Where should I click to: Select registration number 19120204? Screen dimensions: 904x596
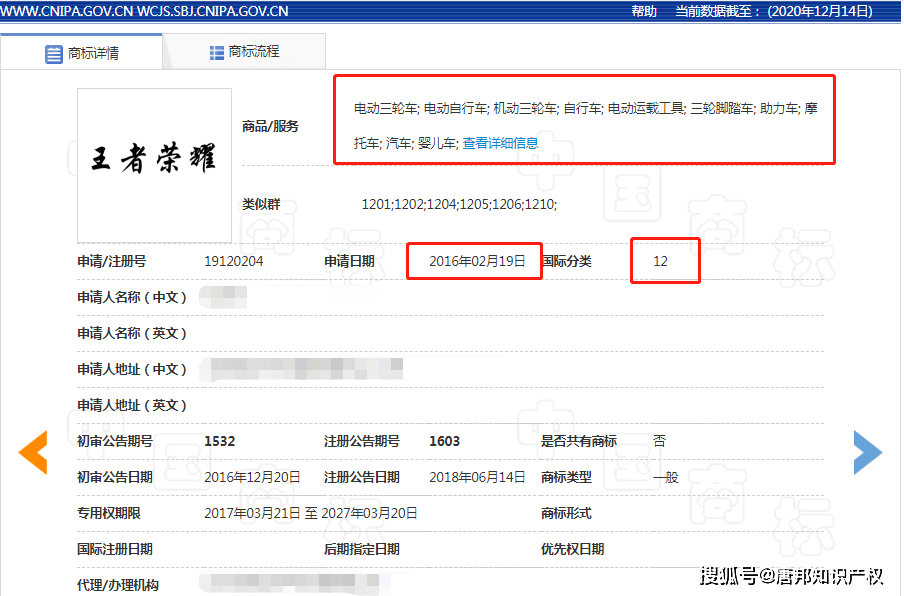click(x=233, y=261)
